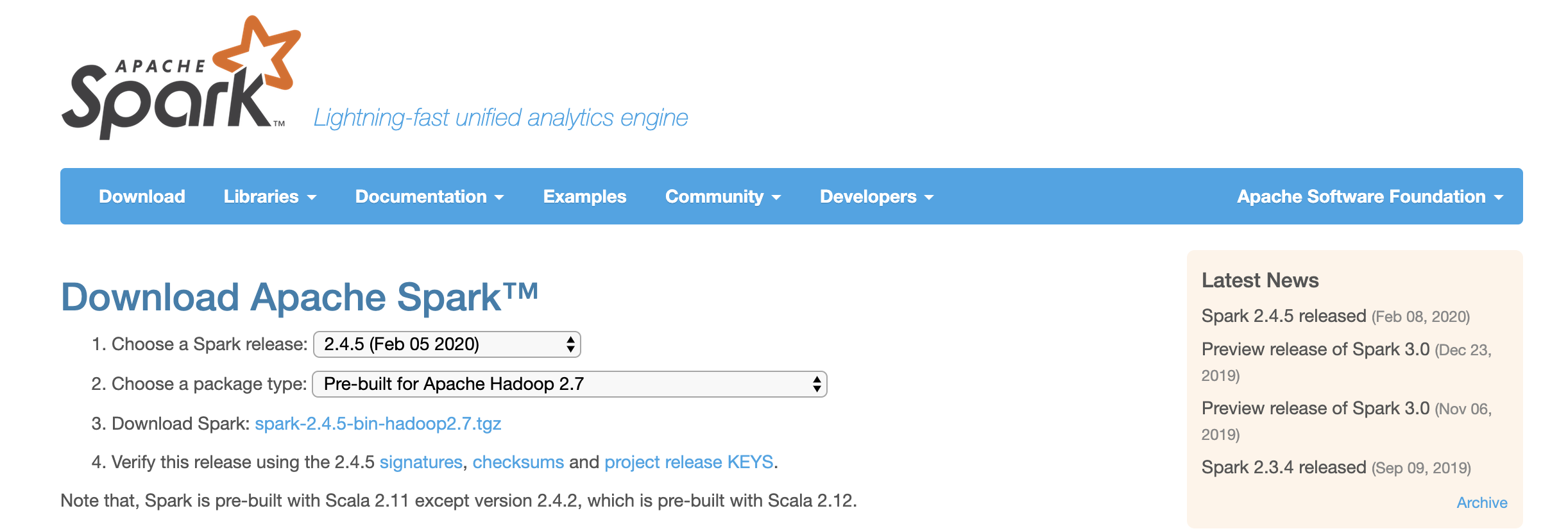Image resolution: width=1568 pixels, height=531 pixels.
Task: Open the checksums link
Action: [x=518, y=462]
